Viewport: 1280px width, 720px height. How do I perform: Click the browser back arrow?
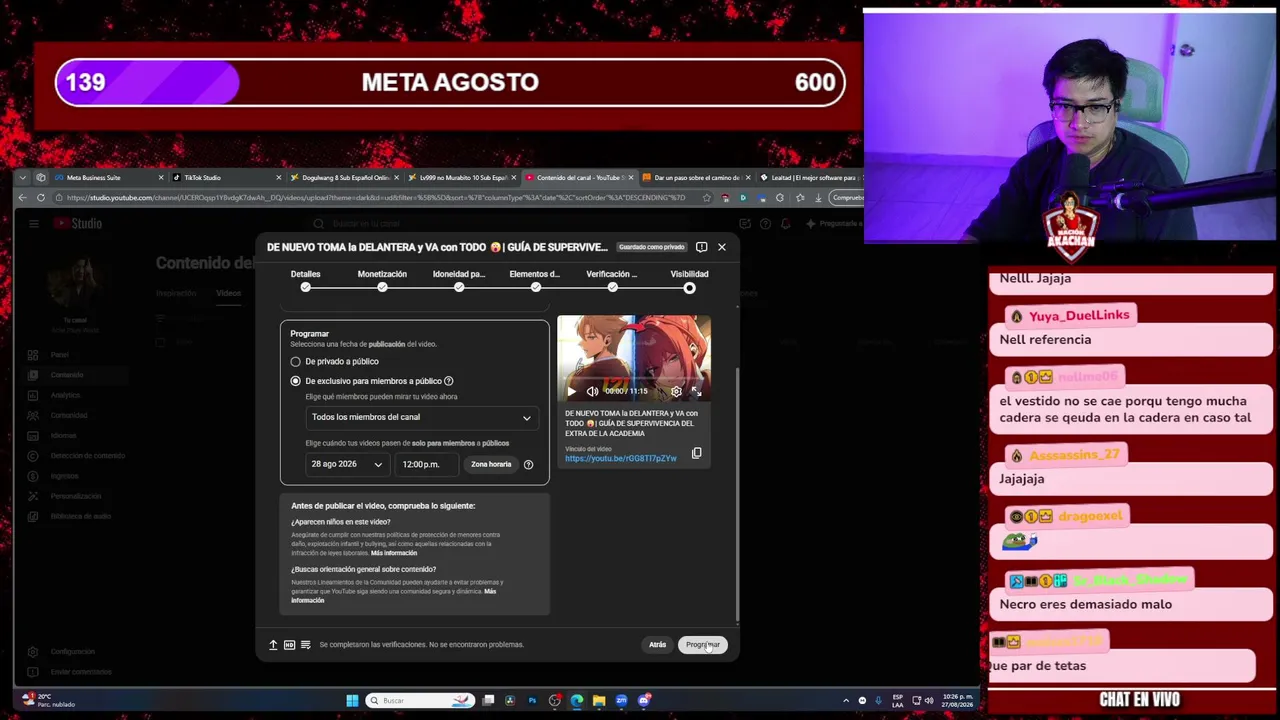point(23,198)
